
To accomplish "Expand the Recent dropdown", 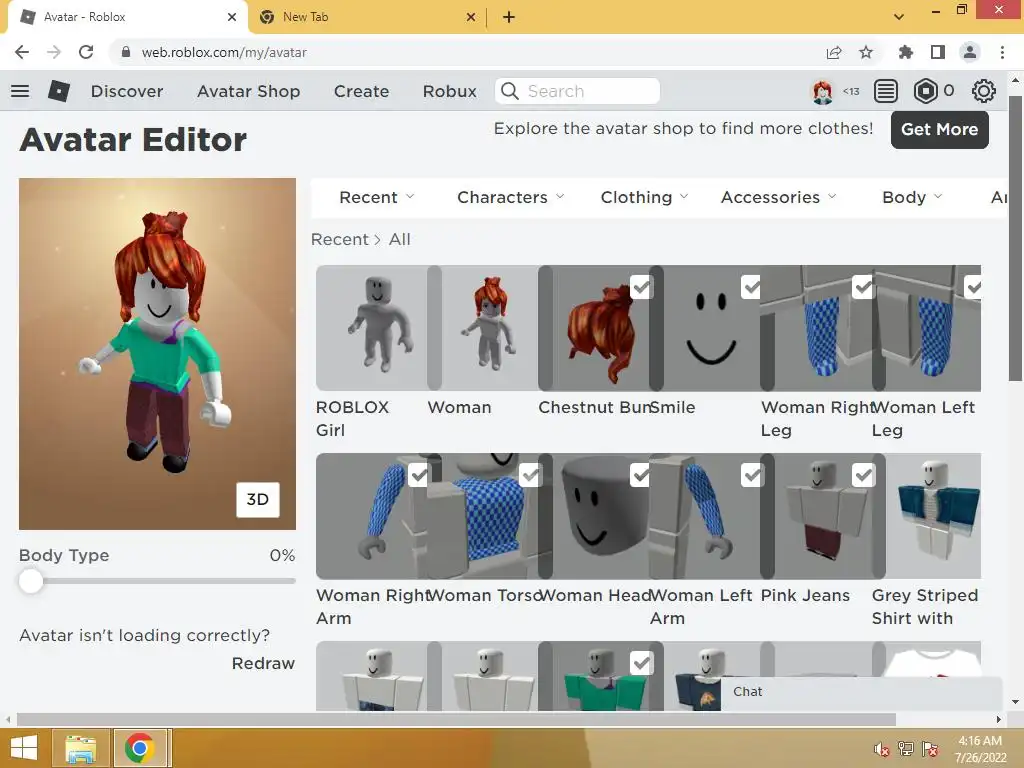I will (377, 197).
